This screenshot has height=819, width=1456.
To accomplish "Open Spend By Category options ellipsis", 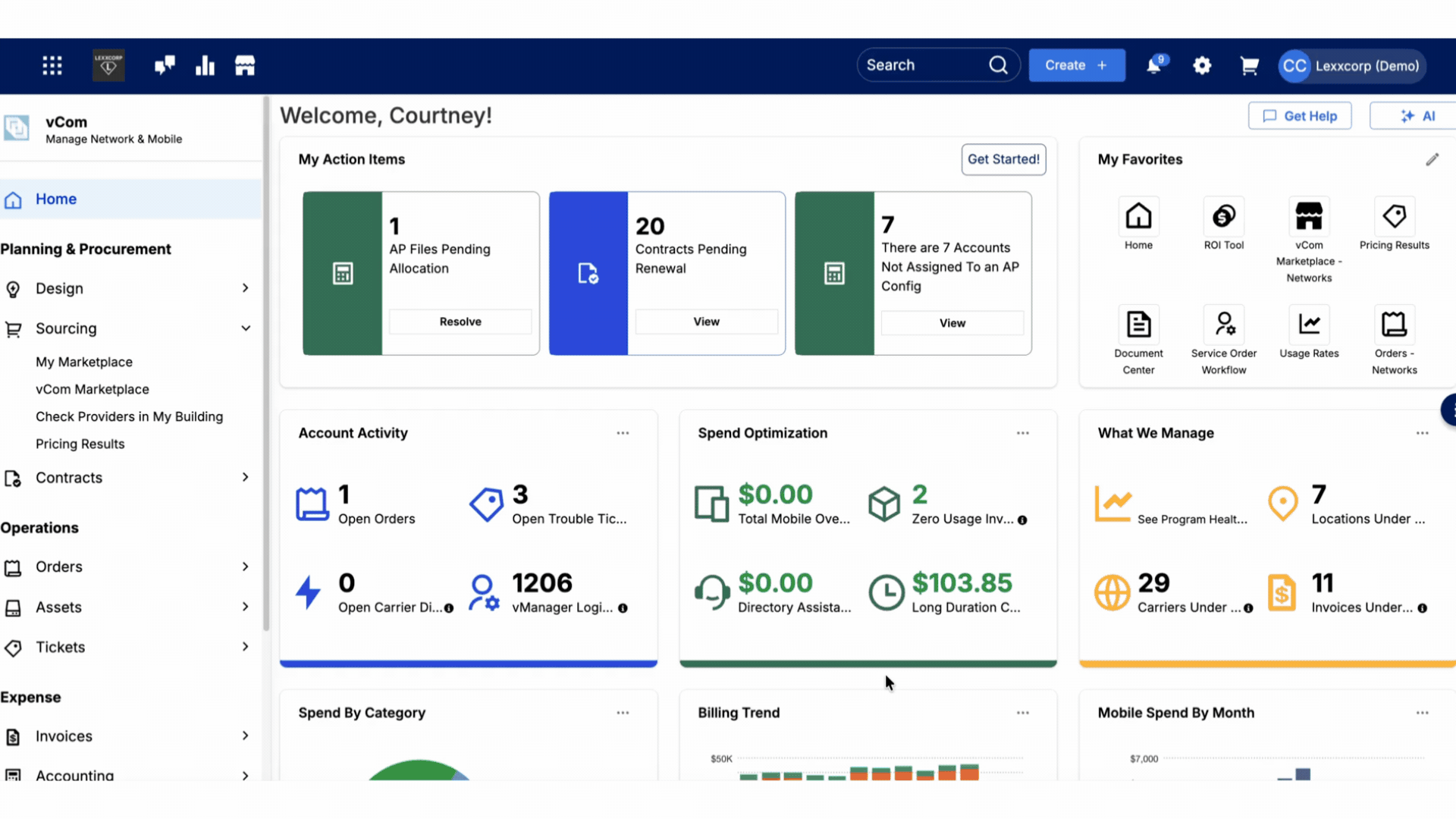I will 623,713.
